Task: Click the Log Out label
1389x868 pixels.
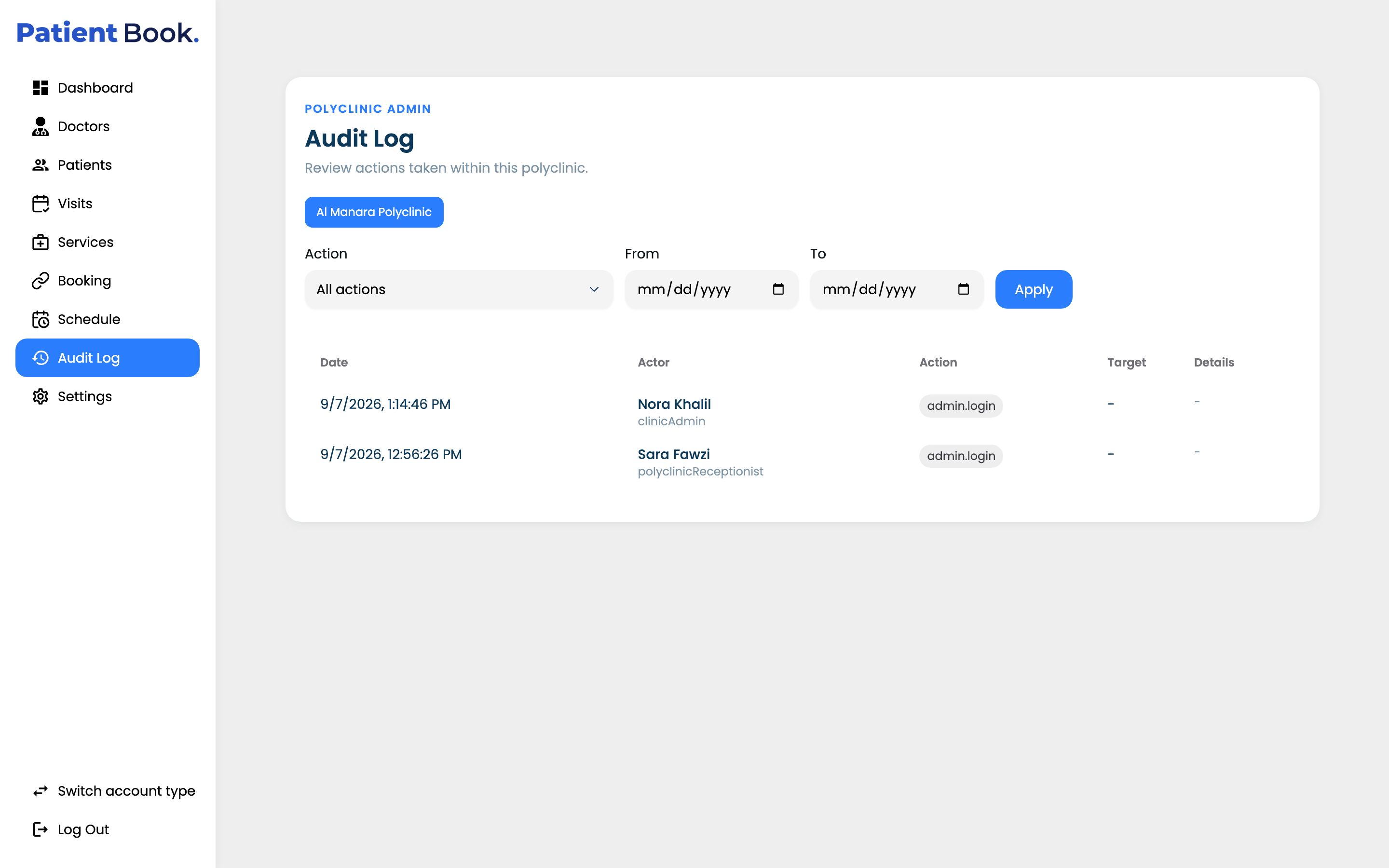Action: coord(83,829)
